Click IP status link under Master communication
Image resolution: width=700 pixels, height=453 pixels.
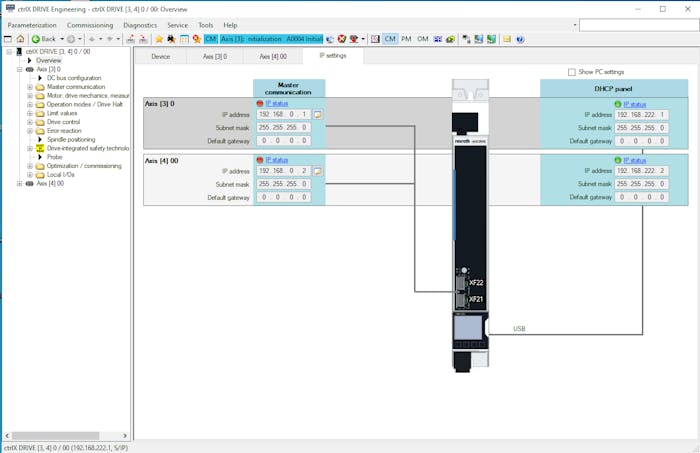click(x=277, y=103)
